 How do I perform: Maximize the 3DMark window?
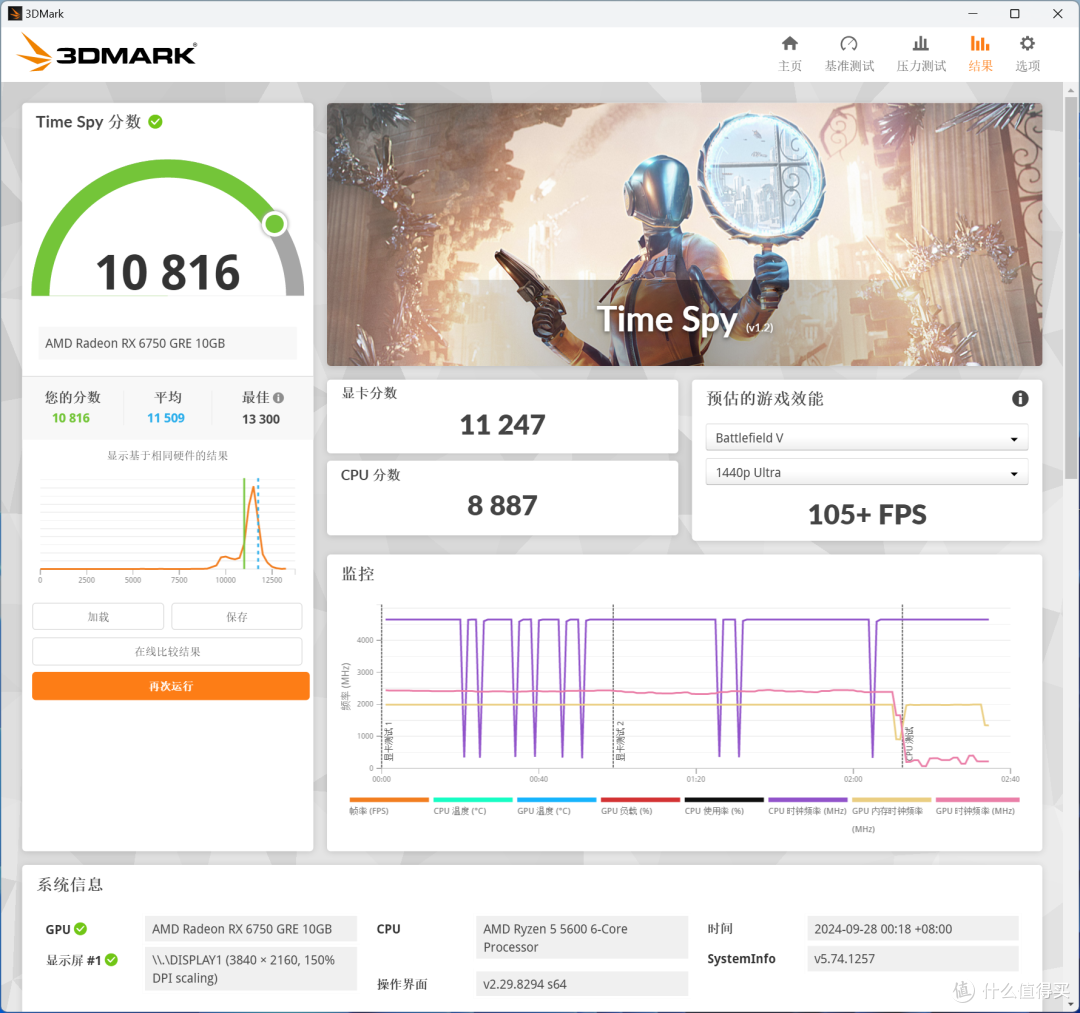[x=1014, y=14]
